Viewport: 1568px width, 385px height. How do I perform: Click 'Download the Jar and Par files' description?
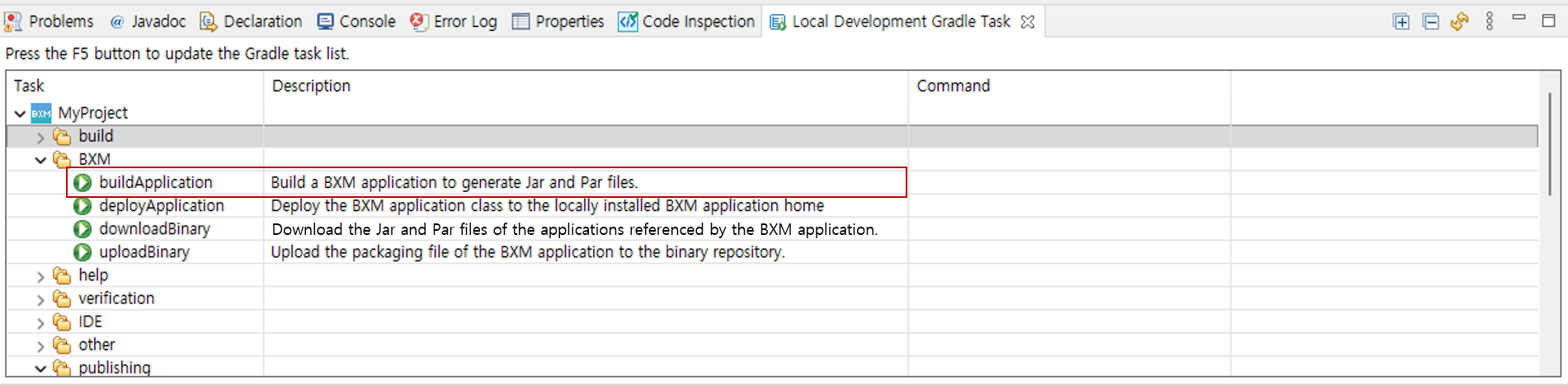(575, 229)
